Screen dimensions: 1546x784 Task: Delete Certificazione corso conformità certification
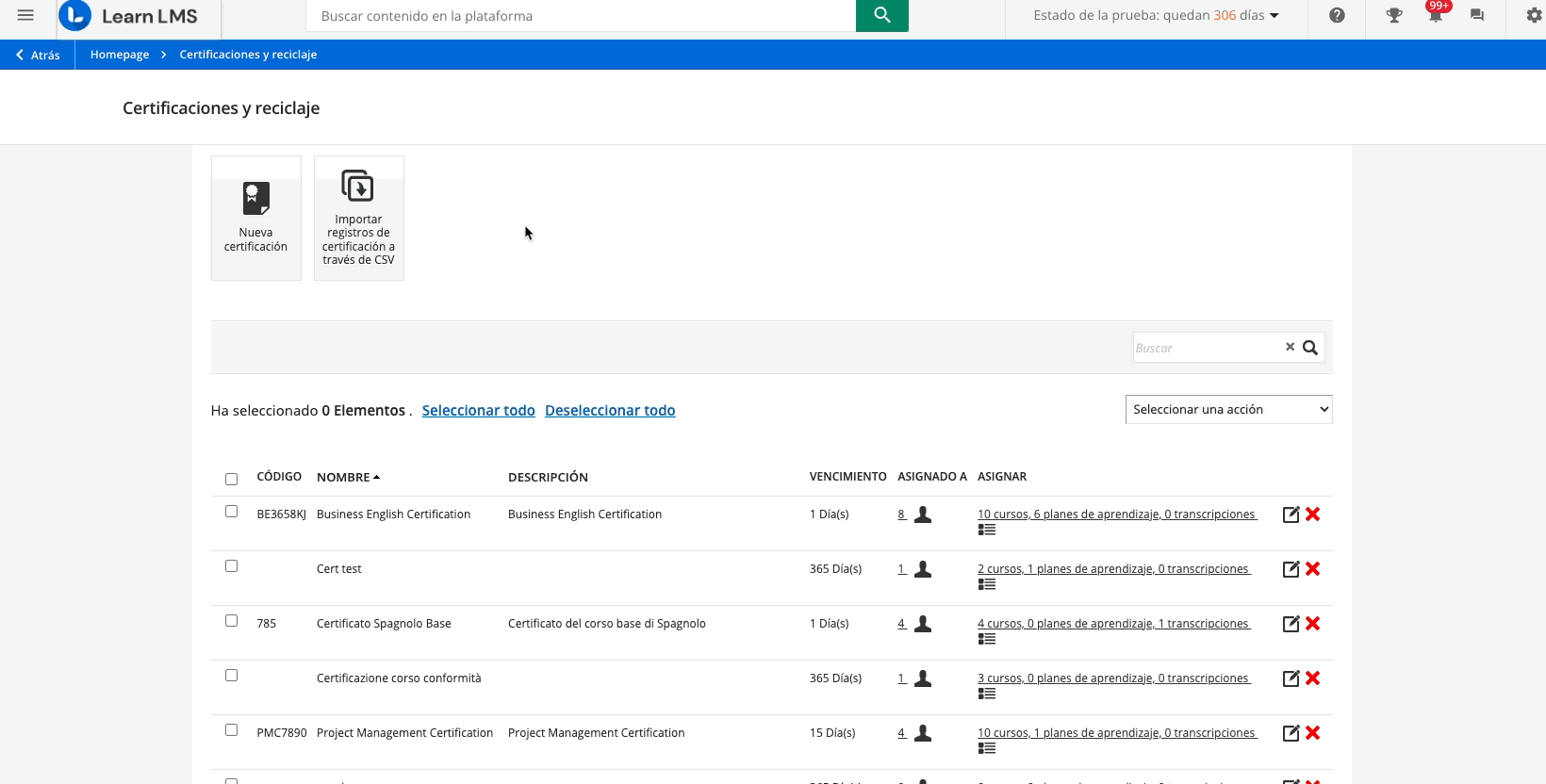[1312, 678]
